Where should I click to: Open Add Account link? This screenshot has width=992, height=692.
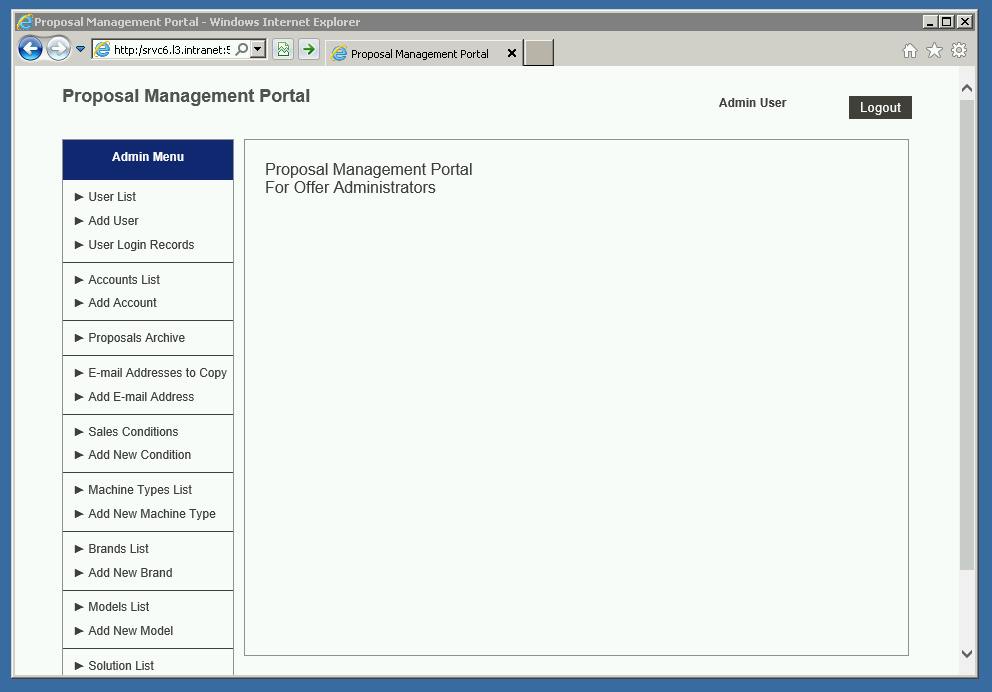(122, 303)
